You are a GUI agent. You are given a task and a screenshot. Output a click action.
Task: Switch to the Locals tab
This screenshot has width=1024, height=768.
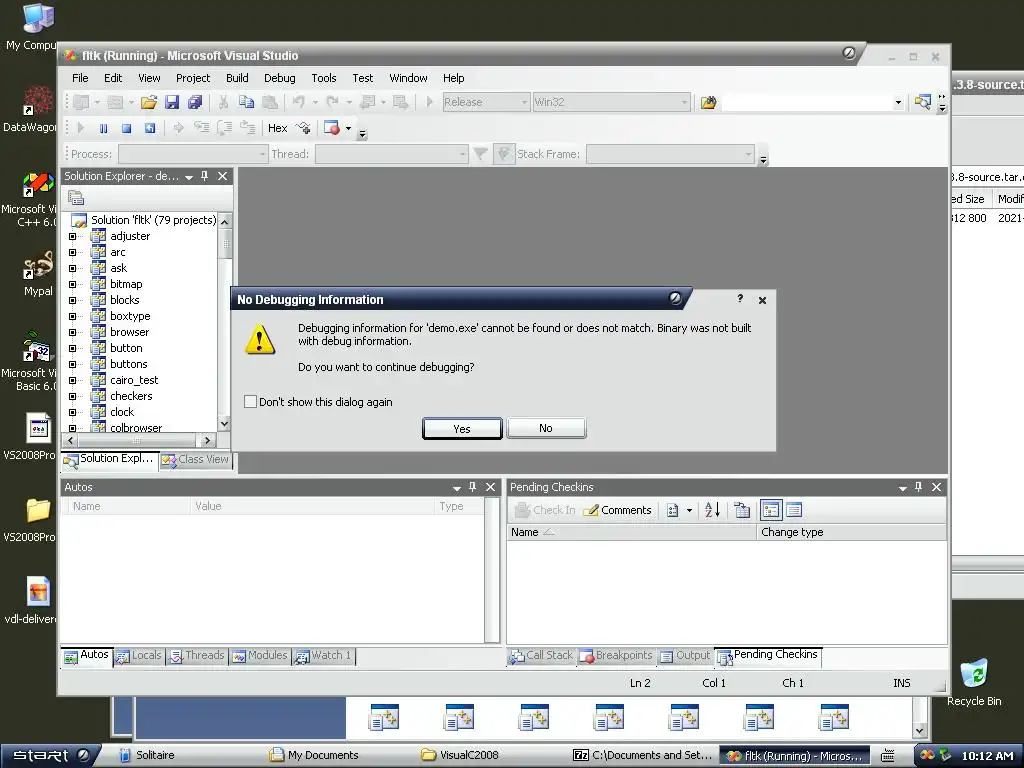tap(138, 656)
